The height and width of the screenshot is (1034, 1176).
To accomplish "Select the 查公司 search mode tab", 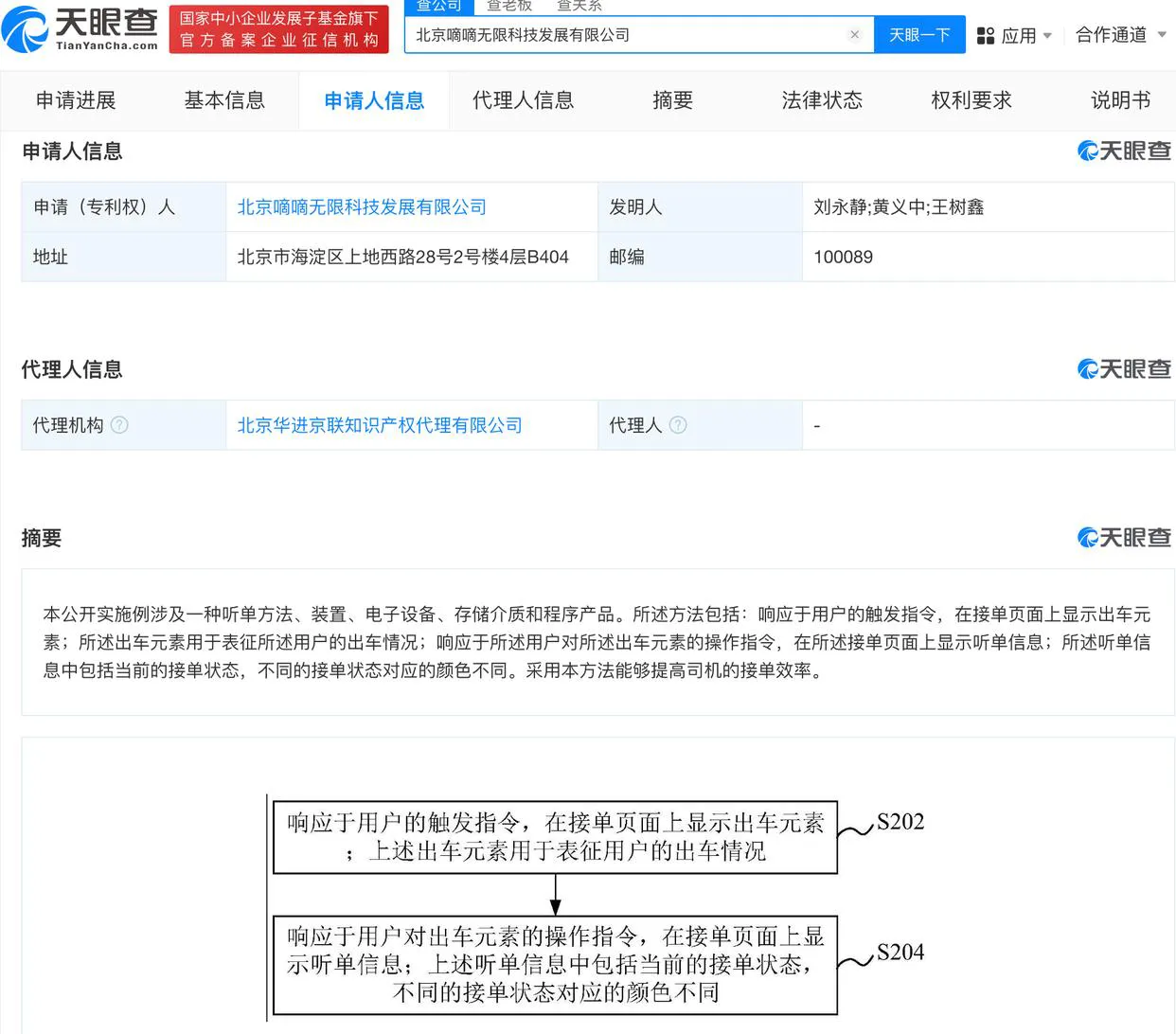I will pyautogui.click(x=439, y=6).
